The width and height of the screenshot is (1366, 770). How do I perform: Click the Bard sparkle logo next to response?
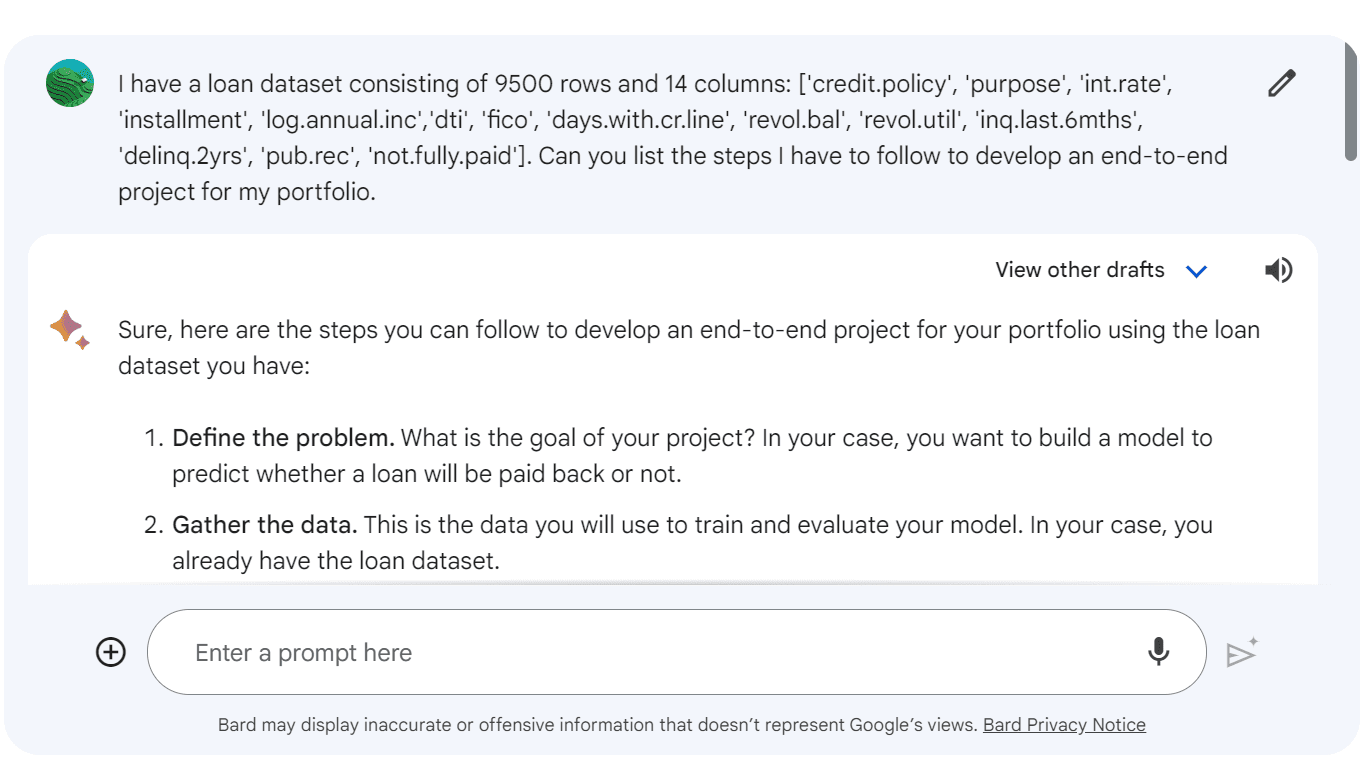click(70, 328)
